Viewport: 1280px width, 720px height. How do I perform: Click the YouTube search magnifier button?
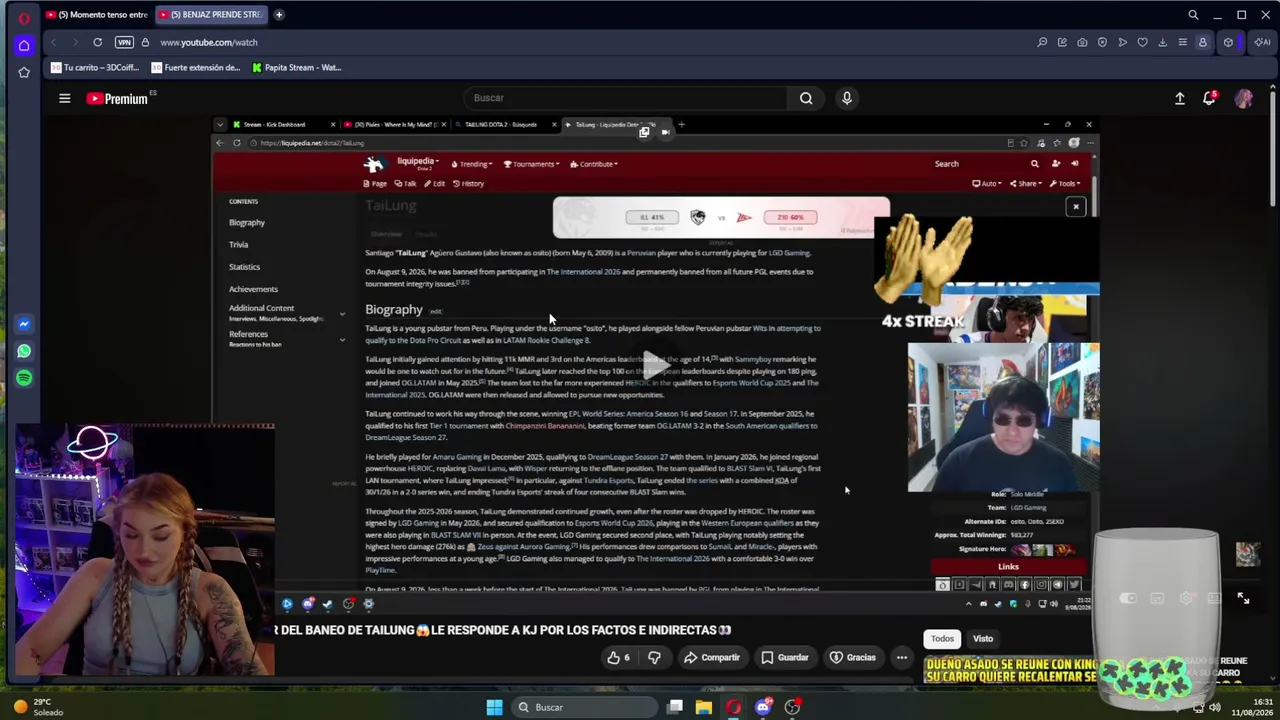click(806, 98)
